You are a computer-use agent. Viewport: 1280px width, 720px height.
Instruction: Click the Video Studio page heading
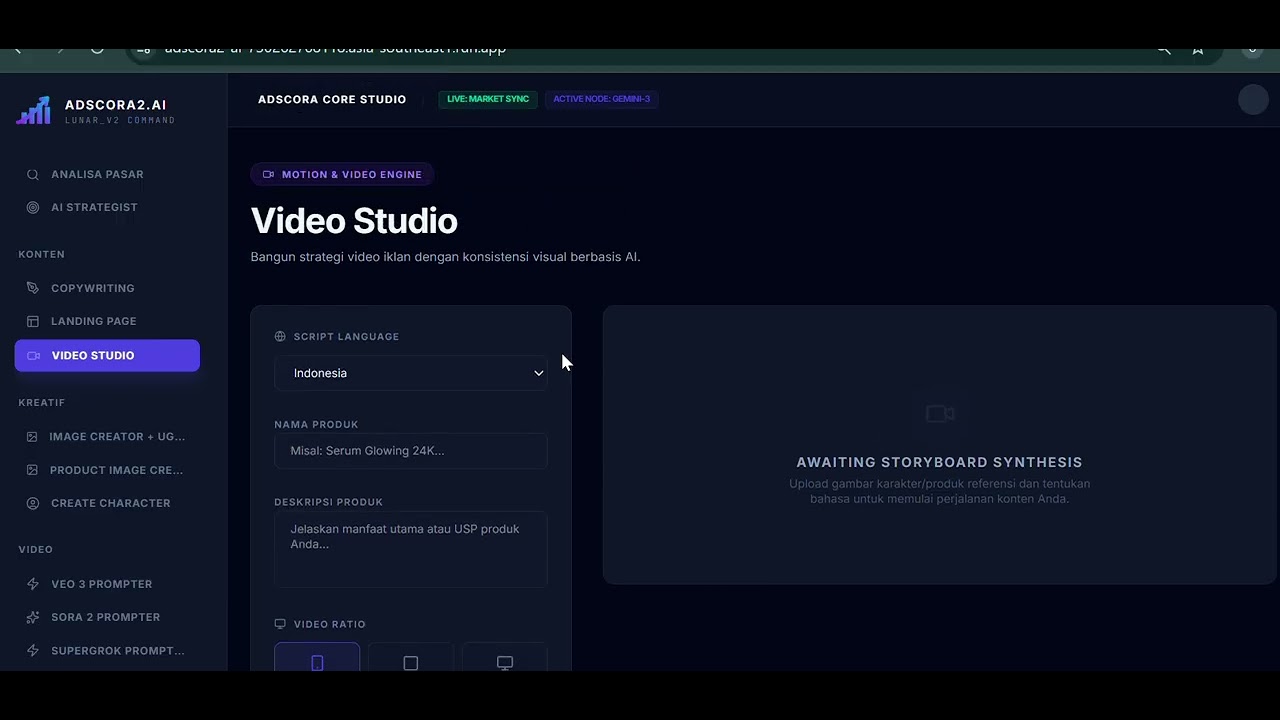(x=354, y=221)
